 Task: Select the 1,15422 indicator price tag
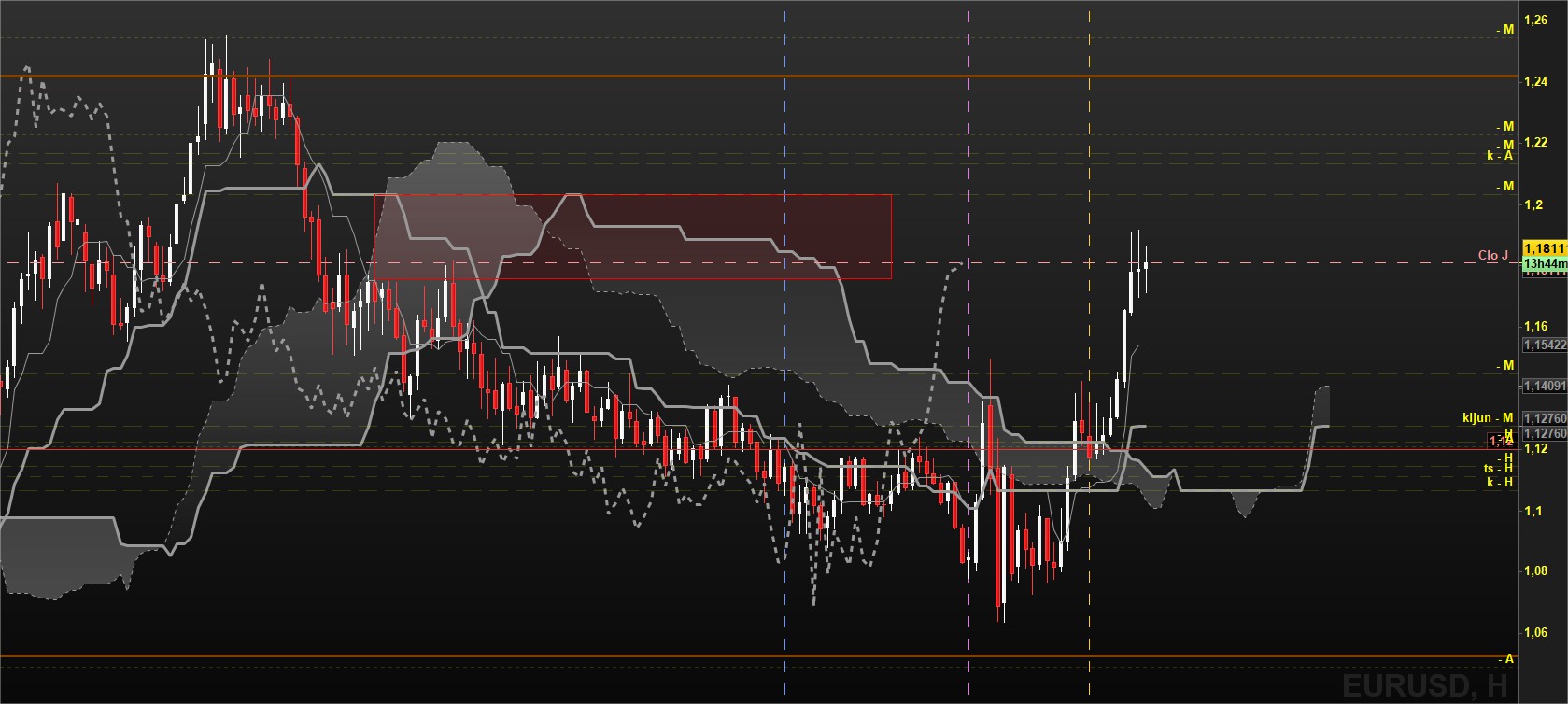click(x=1545, y=345)
